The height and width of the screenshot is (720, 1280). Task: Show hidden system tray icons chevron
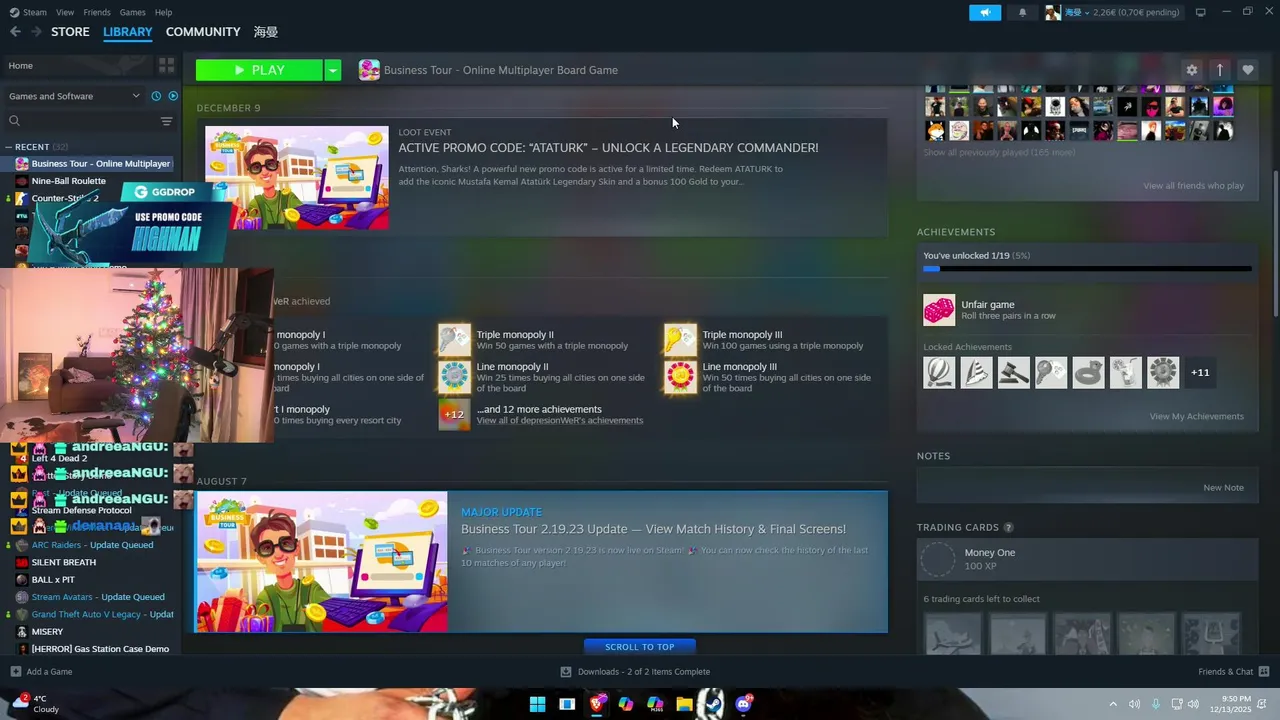(1112, 704)
